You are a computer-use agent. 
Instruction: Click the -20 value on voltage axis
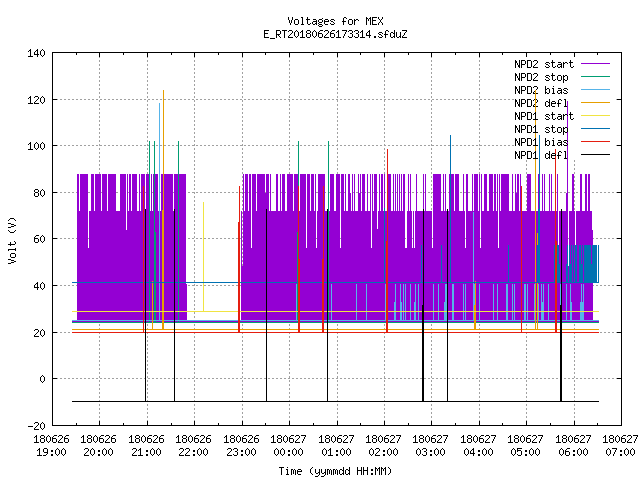36,426
